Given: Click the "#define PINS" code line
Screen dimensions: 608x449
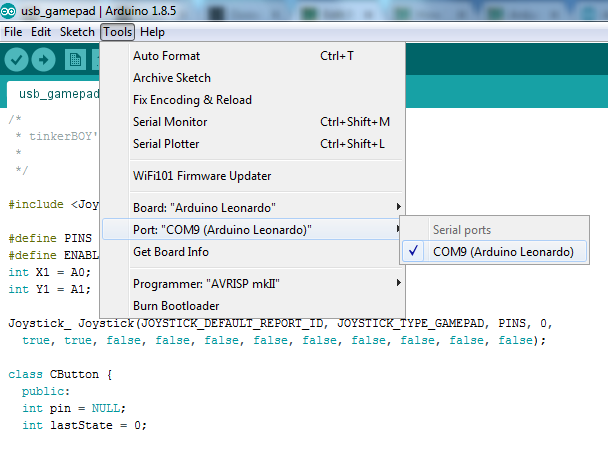Looking at the screenshot, I should [x=50, y=238].
